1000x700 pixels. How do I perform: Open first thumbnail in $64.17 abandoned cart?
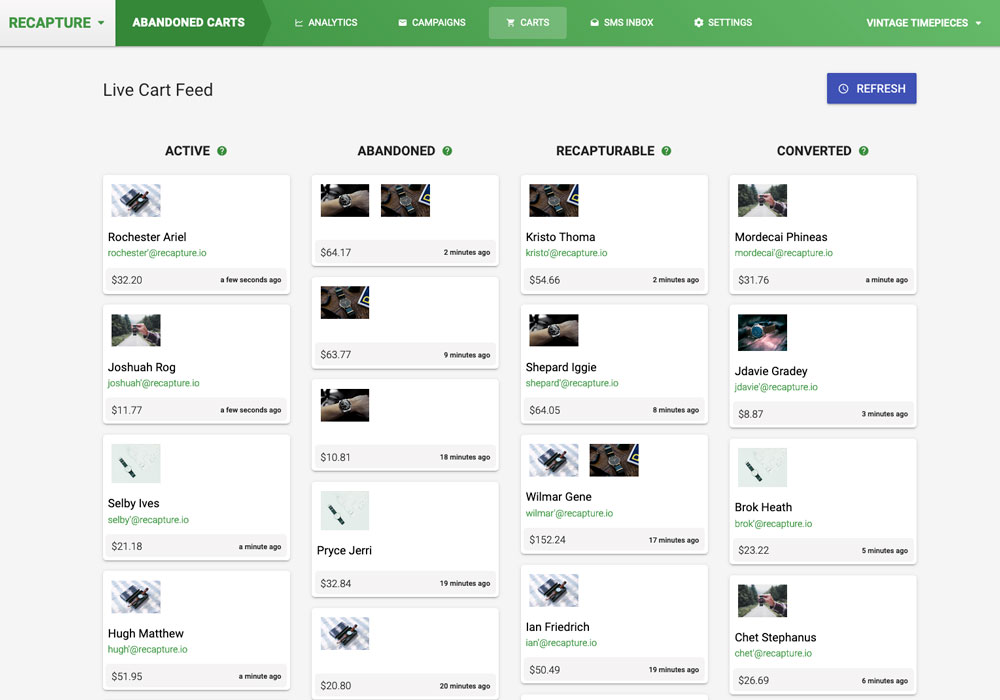click(345, 200)
